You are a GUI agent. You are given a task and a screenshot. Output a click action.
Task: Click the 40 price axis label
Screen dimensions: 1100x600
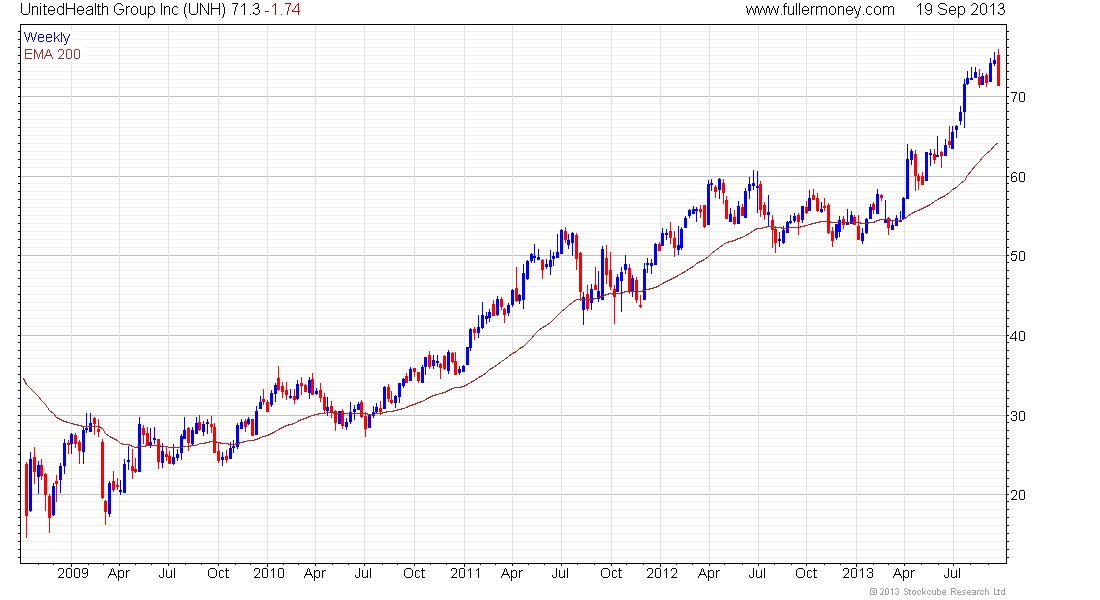point(1017,336)
